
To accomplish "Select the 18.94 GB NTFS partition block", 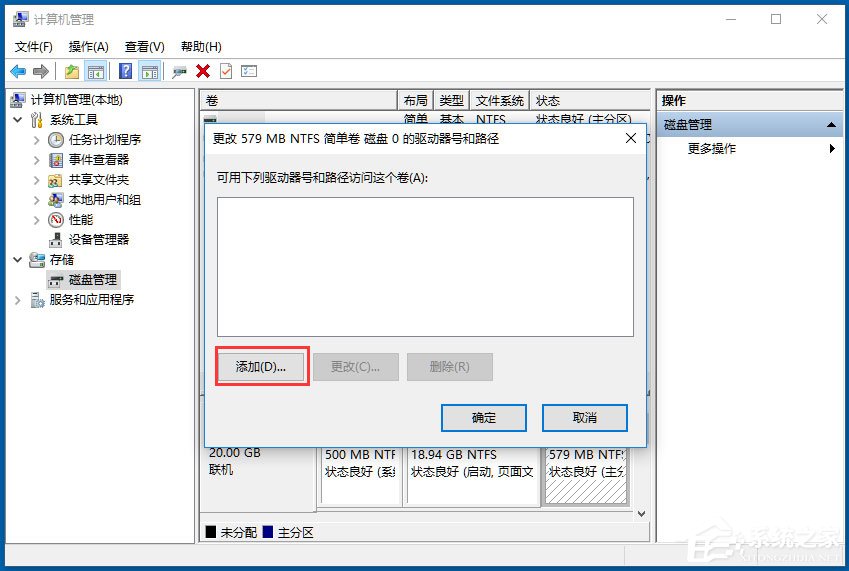I will [x=472, y=476].
